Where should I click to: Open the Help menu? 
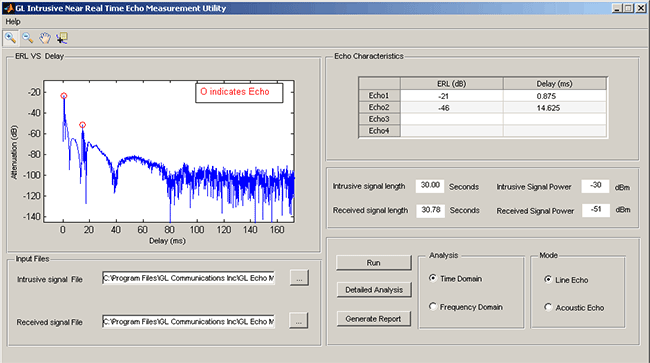13,22
